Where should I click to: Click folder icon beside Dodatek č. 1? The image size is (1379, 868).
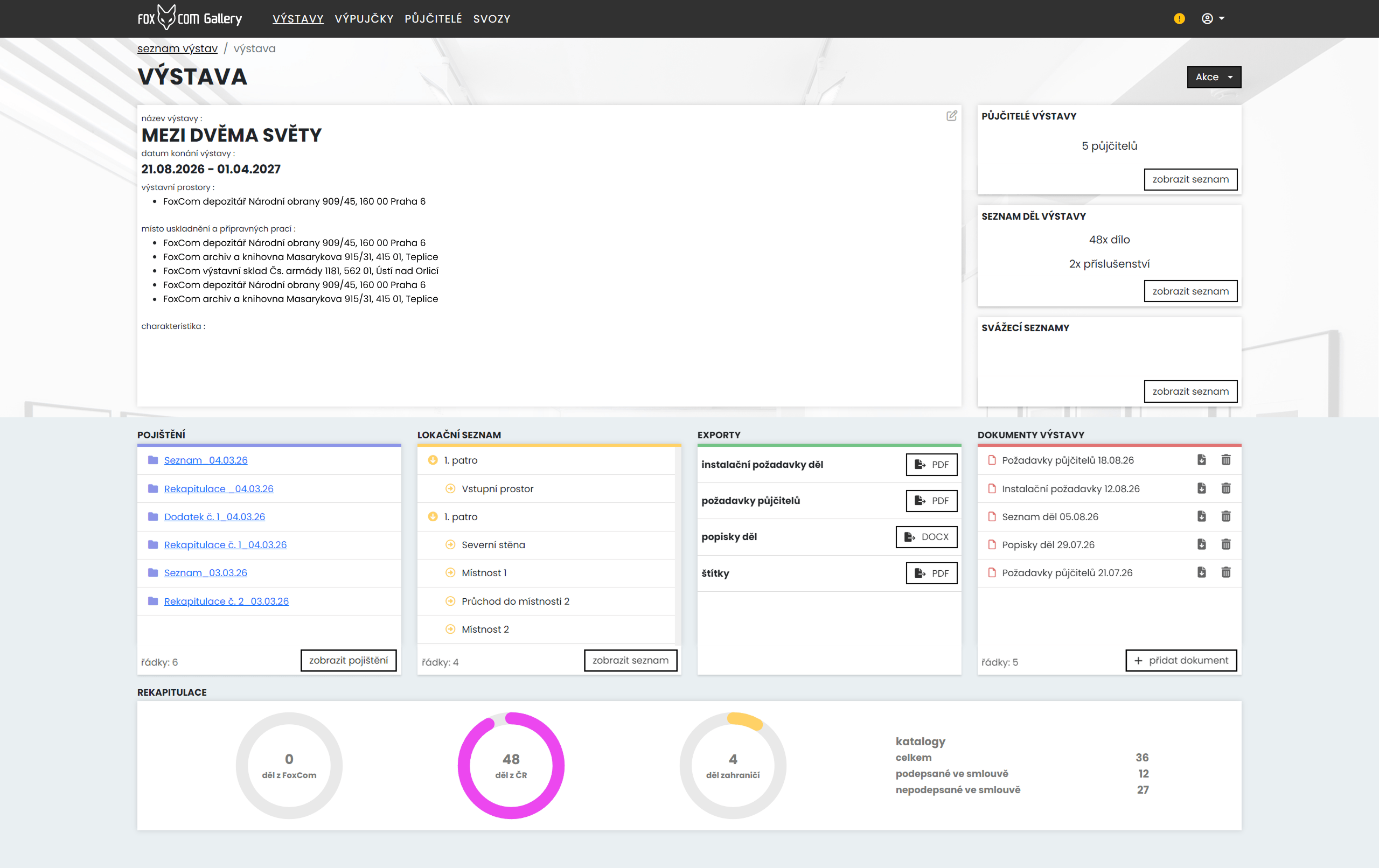[x=152, y=516]
